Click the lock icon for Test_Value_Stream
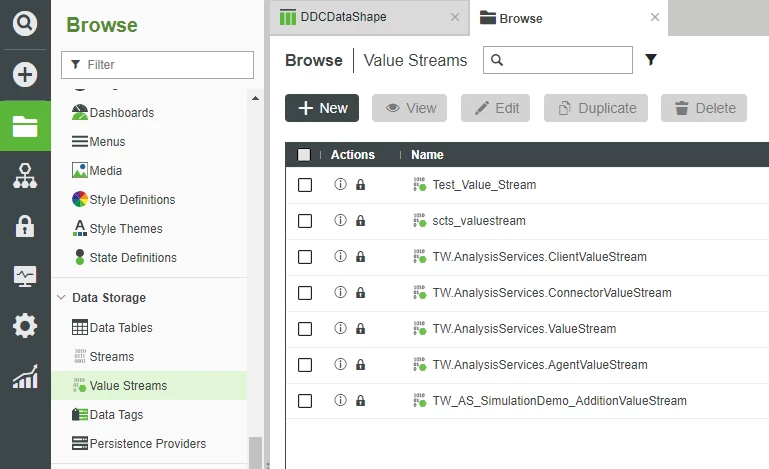 coord(360,184)
